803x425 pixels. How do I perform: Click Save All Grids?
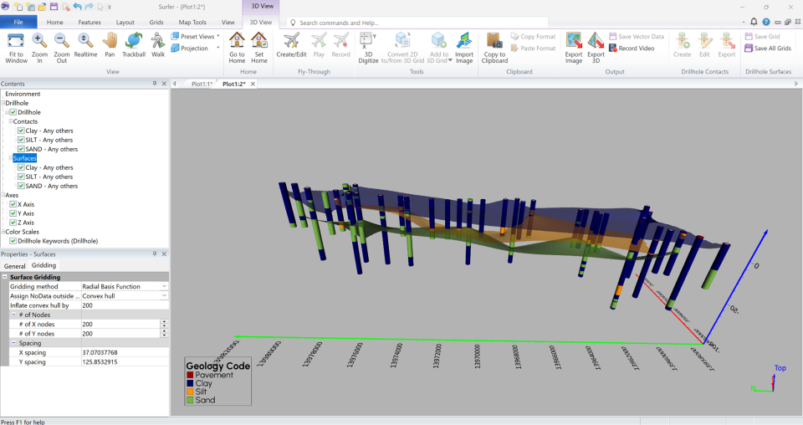[x=768, y=48]
